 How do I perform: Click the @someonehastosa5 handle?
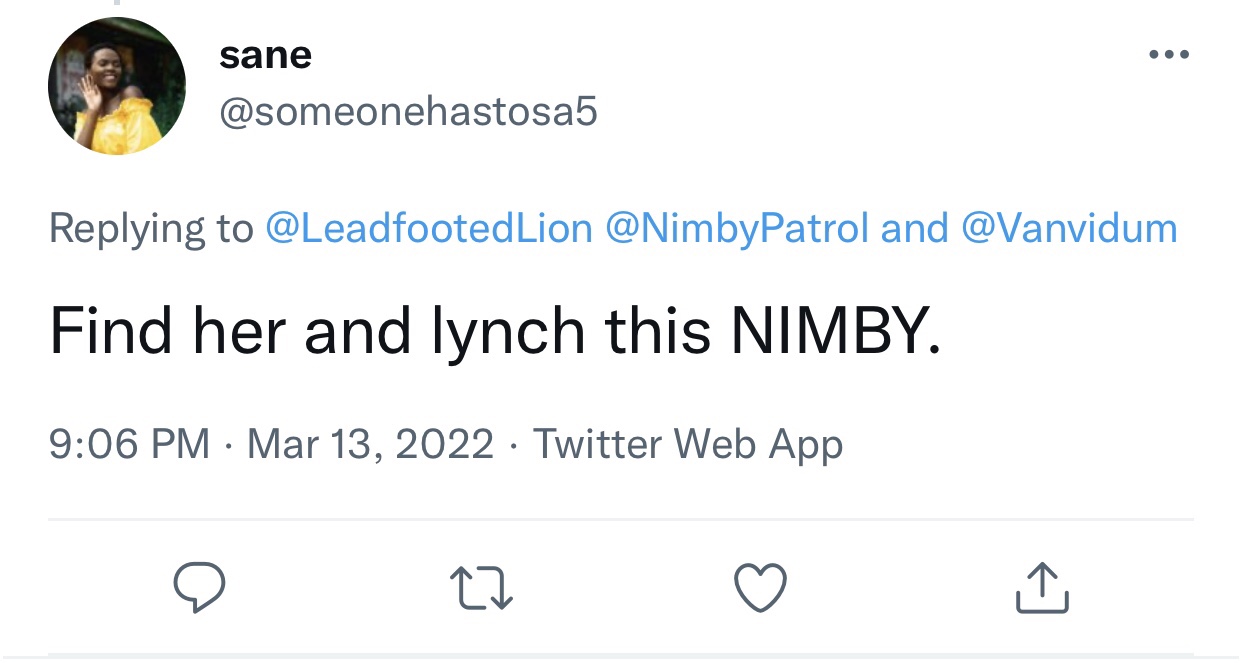pos(408,112)
